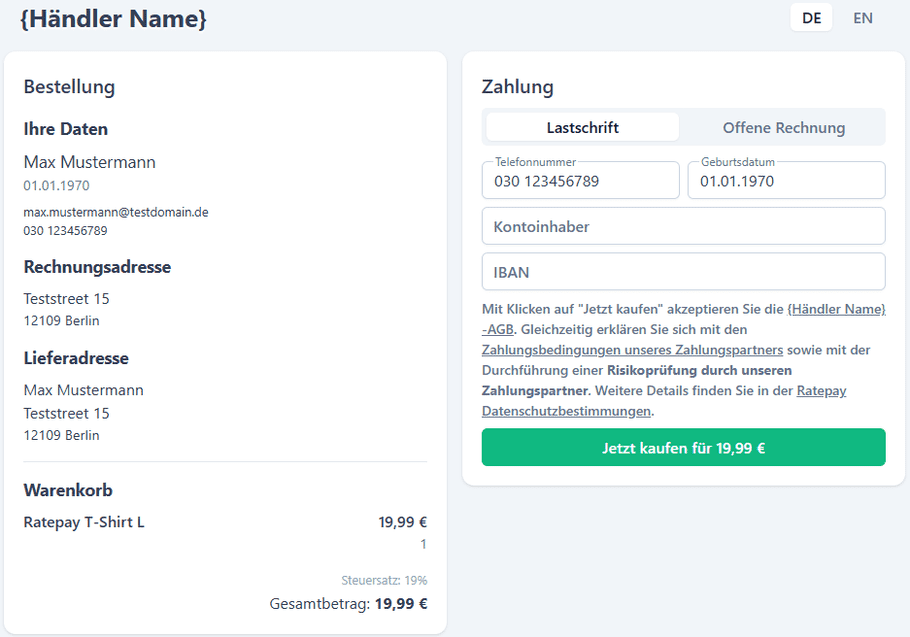Click the Rechnungsadresse heading

pos(98,267)
